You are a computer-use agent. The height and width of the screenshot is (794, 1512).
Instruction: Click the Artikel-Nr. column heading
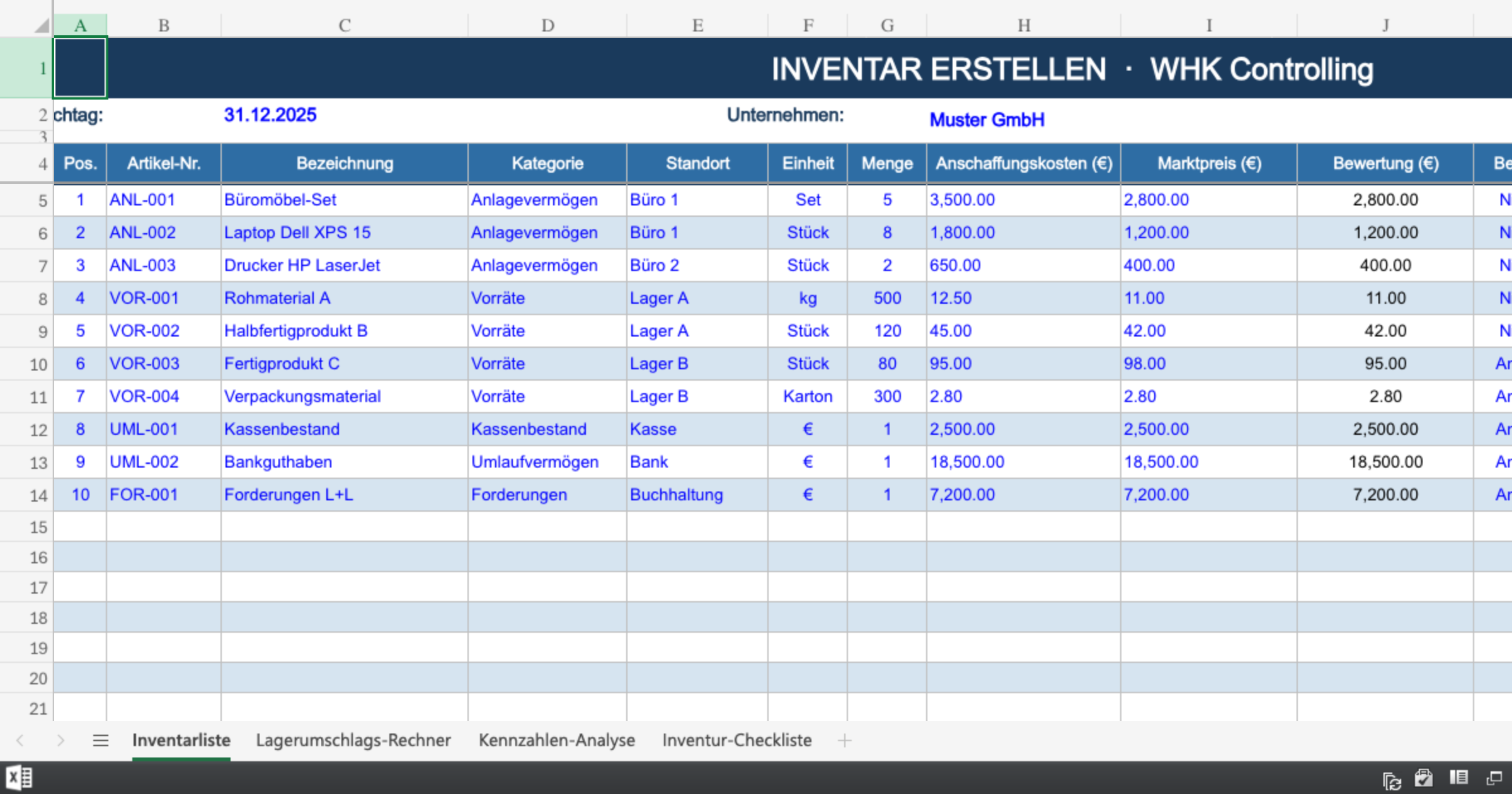[x=164, y=163]
